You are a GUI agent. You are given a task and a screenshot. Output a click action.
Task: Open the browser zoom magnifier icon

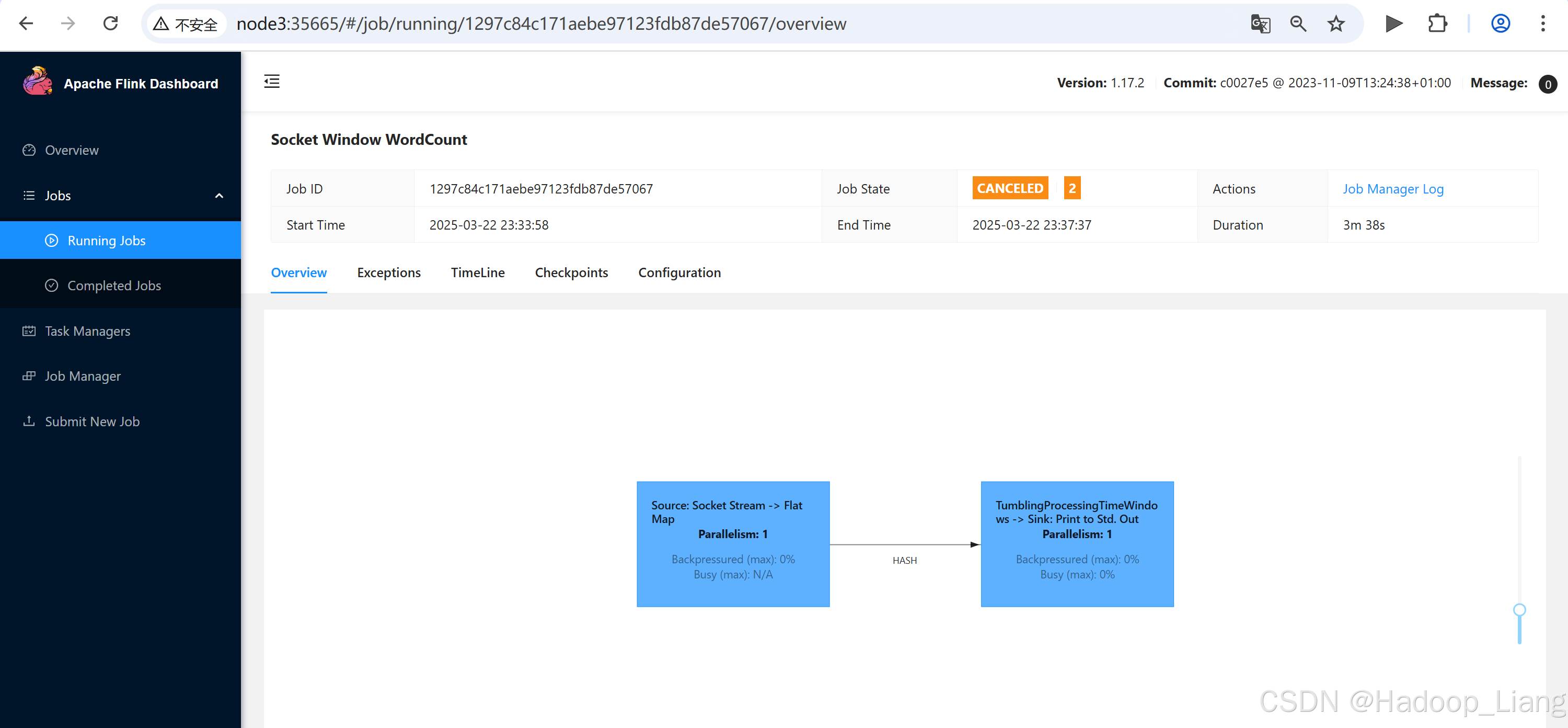pos(1298,24)
